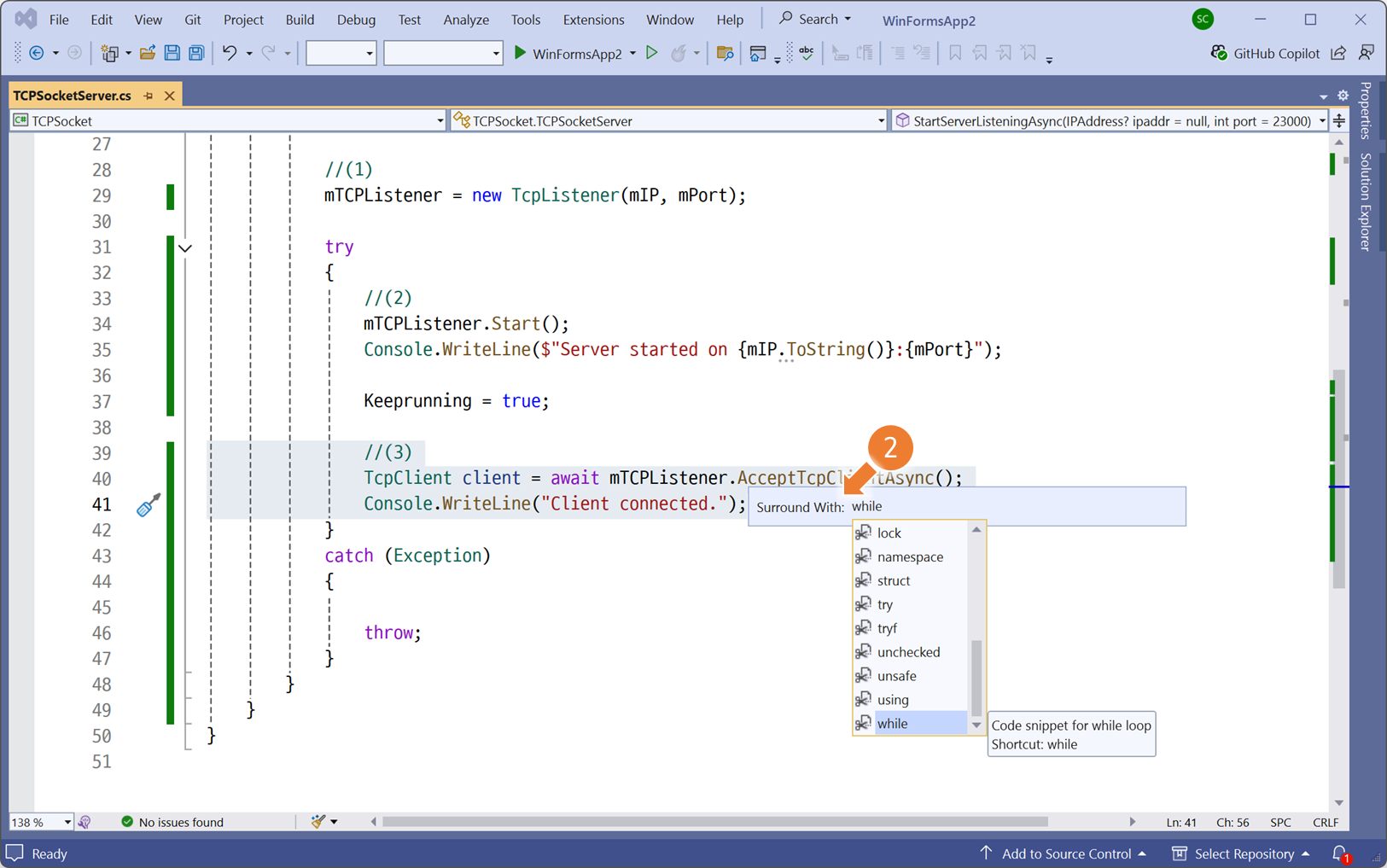
Task: Open the Git menu
Action: pyautogui.click(x=193, y=19)
